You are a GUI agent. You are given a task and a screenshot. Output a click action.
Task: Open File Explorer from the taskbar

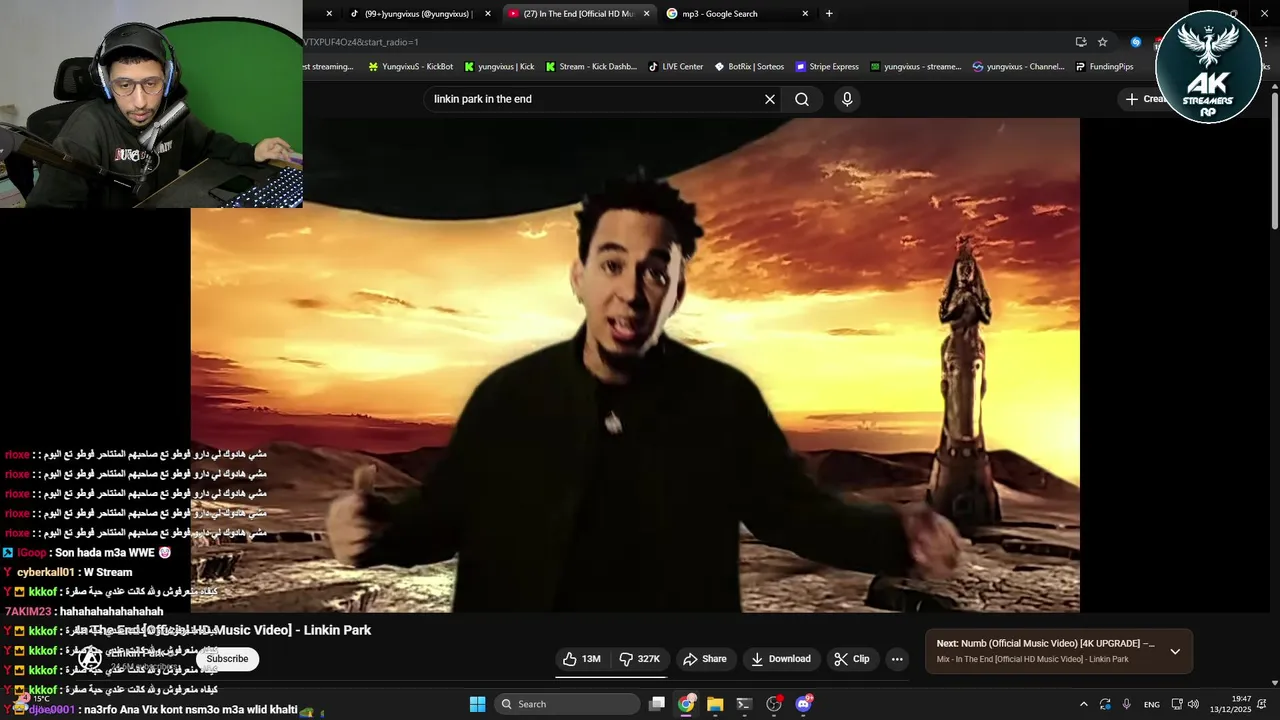coord(715,704)
